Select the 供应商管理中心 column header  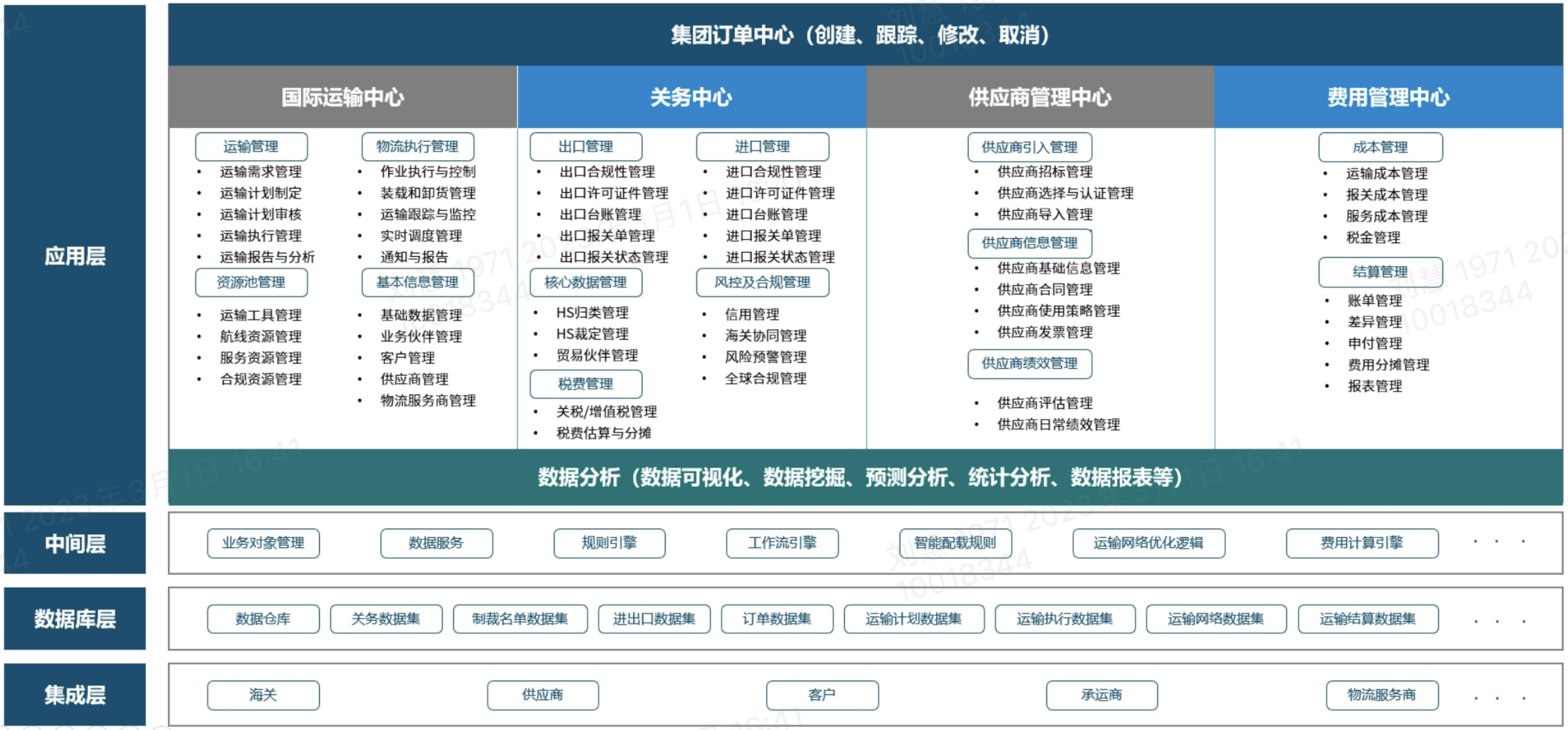[1040, 97]
